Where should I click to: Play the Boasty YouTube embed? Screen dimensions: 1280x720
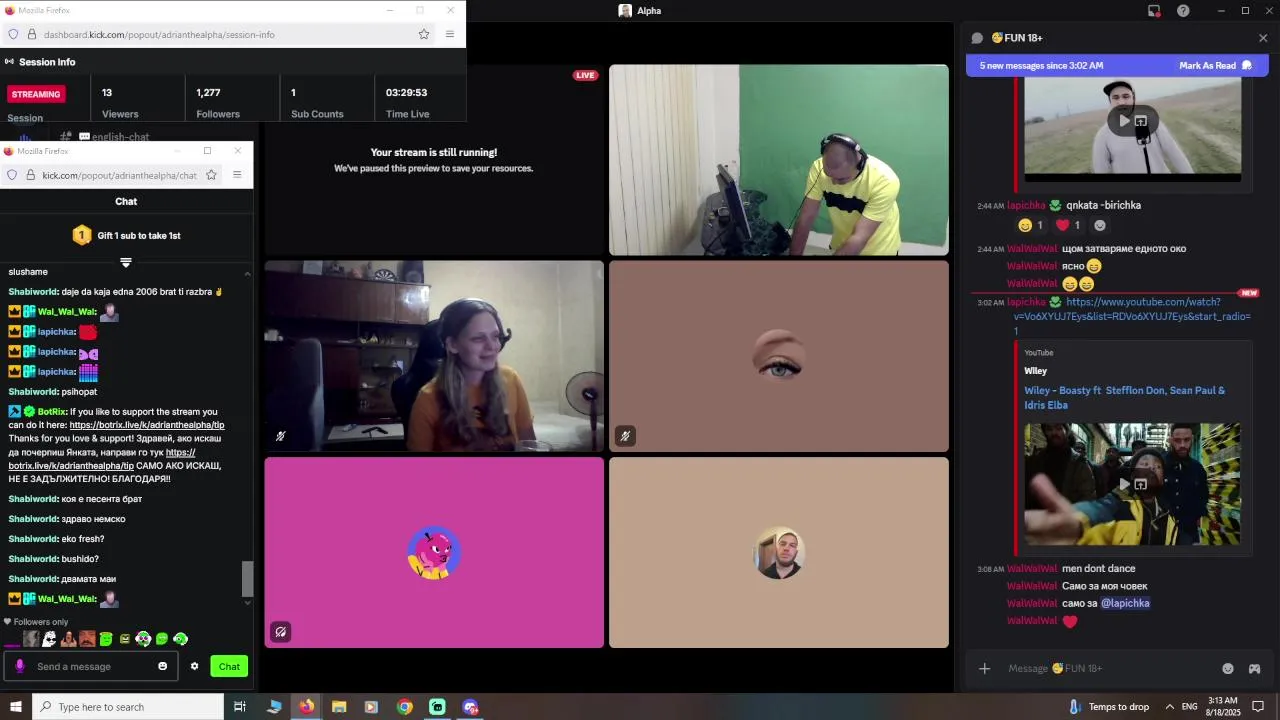(x=1124, y=485)
